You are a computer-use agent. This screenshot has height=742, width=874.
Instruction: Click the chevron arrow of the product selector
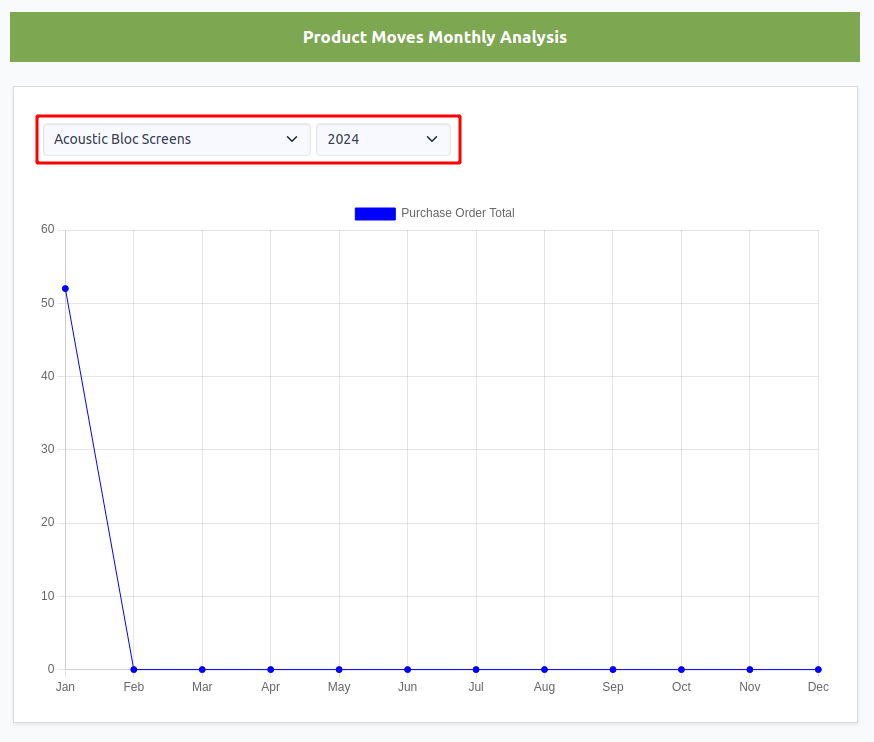pyautogui.click(x=292, y=139)
